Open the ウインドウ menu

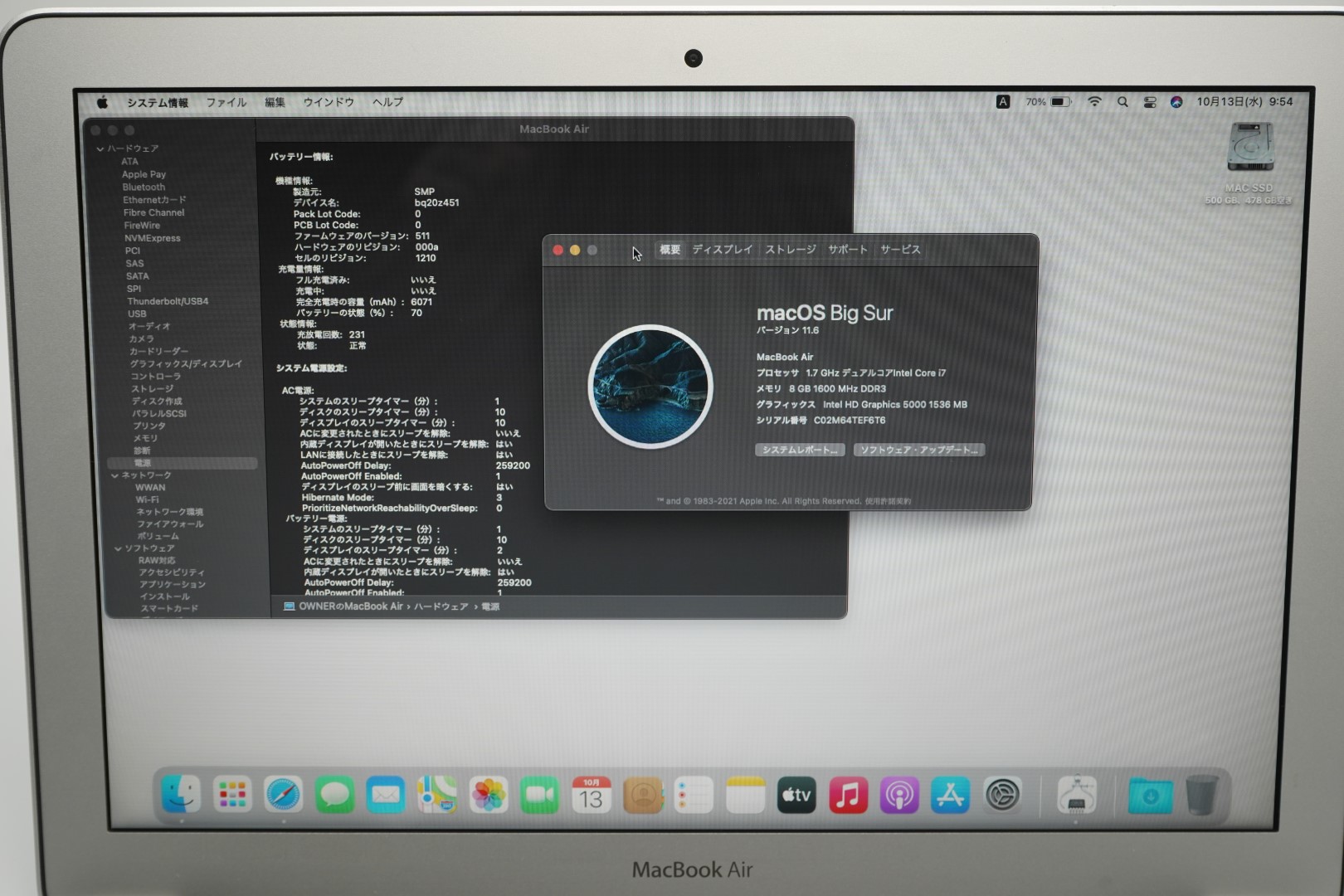pos(329,102)
